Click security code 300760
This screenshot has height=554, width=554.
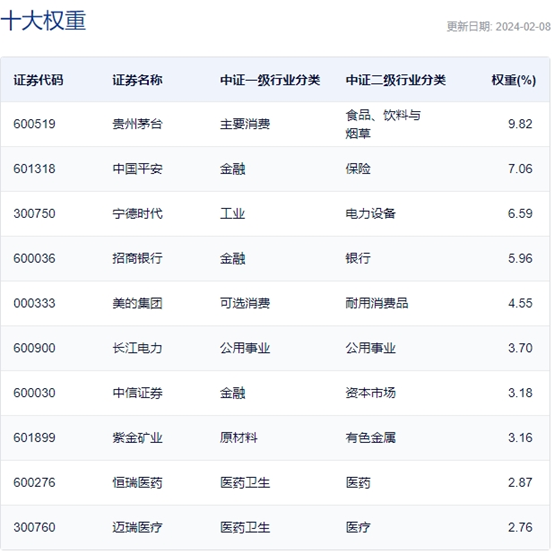(34, 528)
